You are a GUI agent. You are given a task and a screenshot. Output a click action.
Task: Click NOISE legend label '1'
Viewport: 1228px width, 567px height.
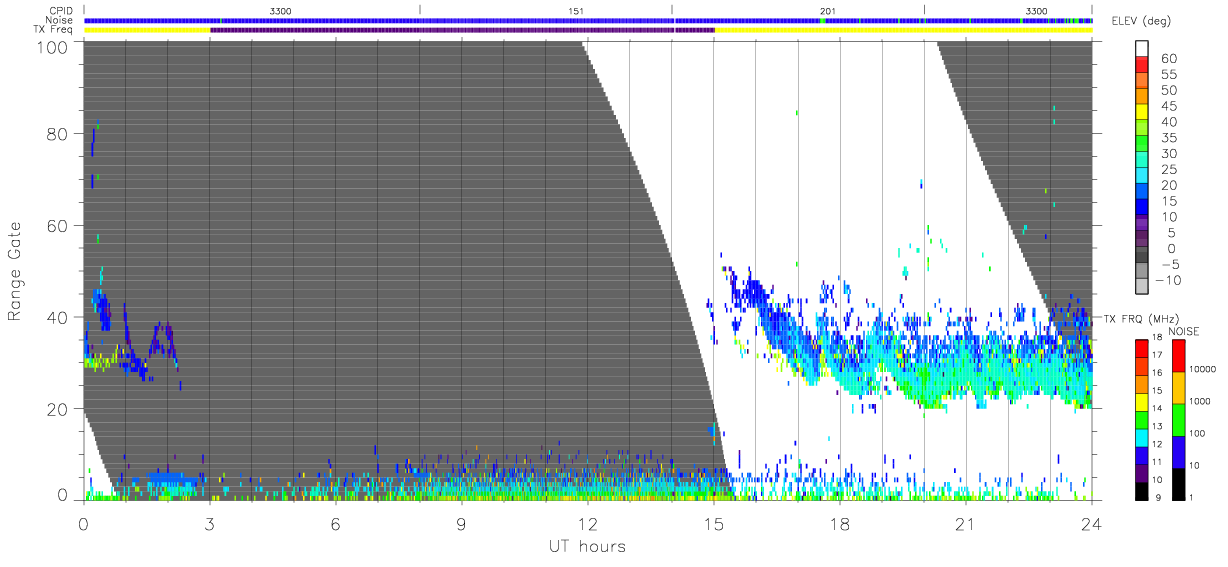coord(1190,498)
